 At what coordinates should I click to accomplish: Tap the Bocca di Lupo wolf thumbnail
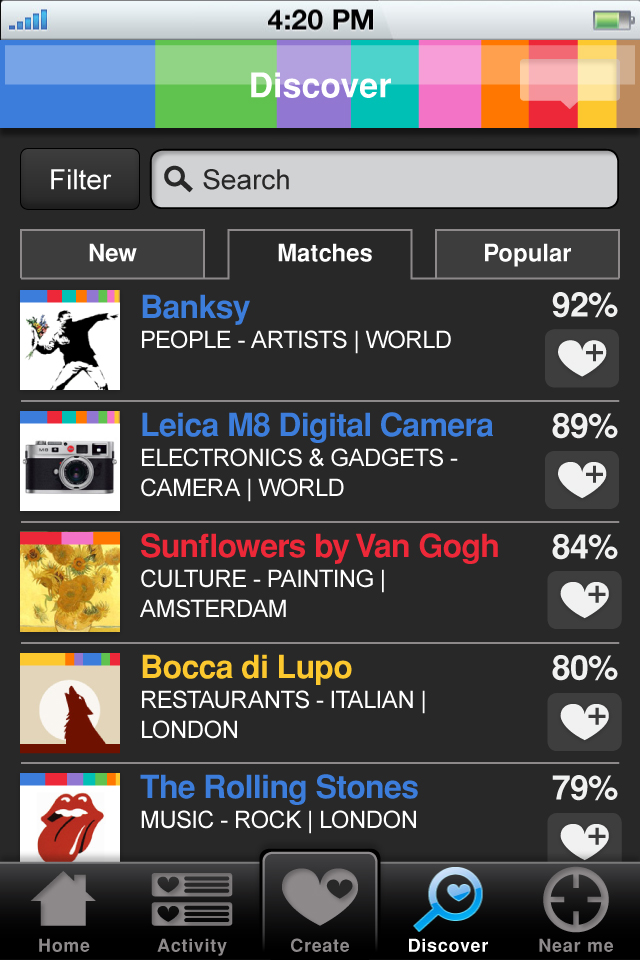(70, 703)
